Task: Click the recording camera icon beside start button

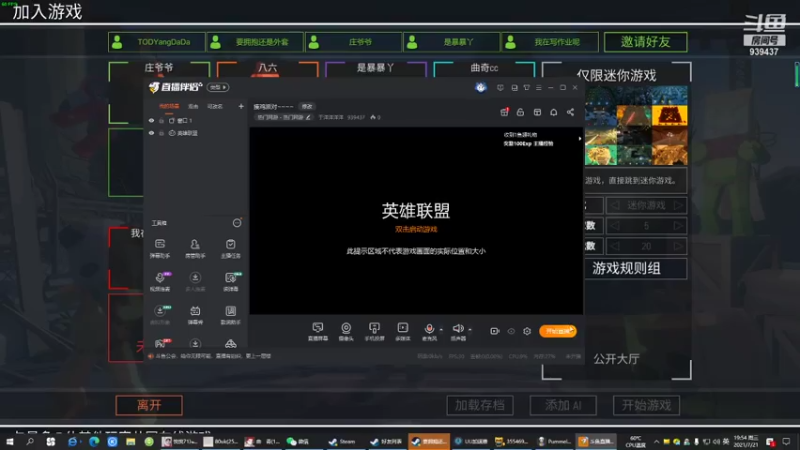Action: pos(494,331)
